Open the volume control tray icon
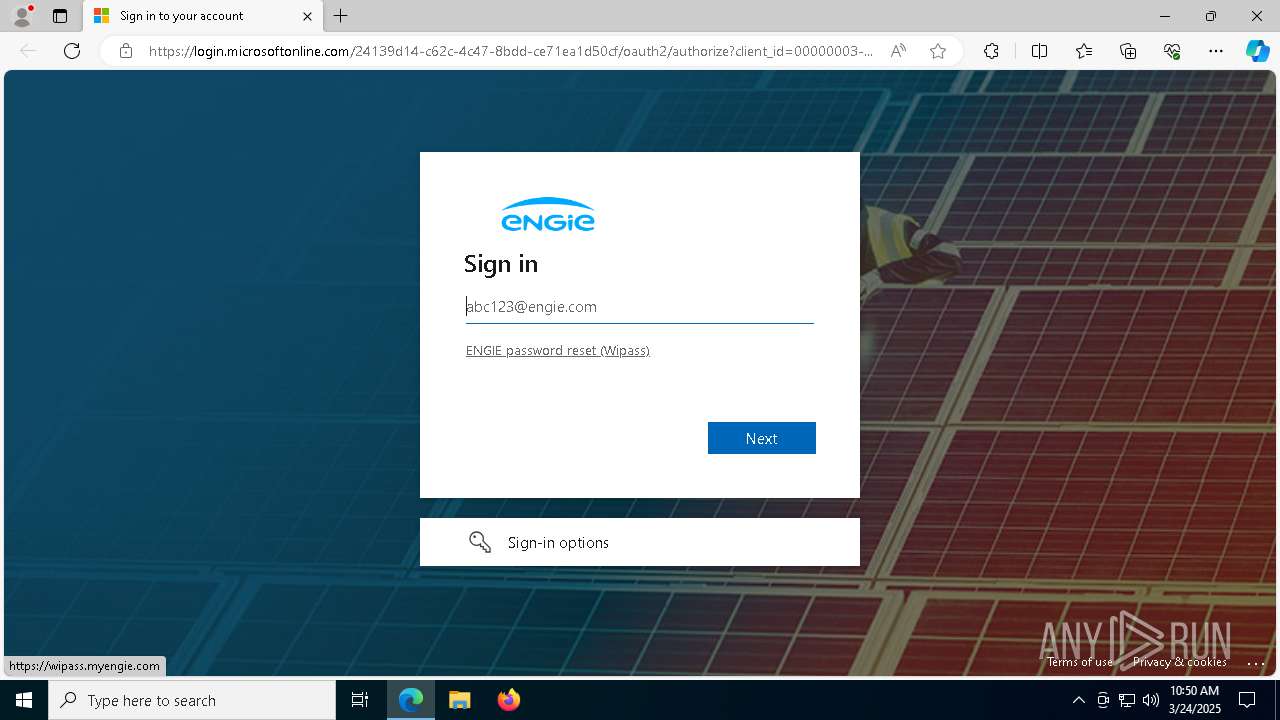 tap(1150, 700)
